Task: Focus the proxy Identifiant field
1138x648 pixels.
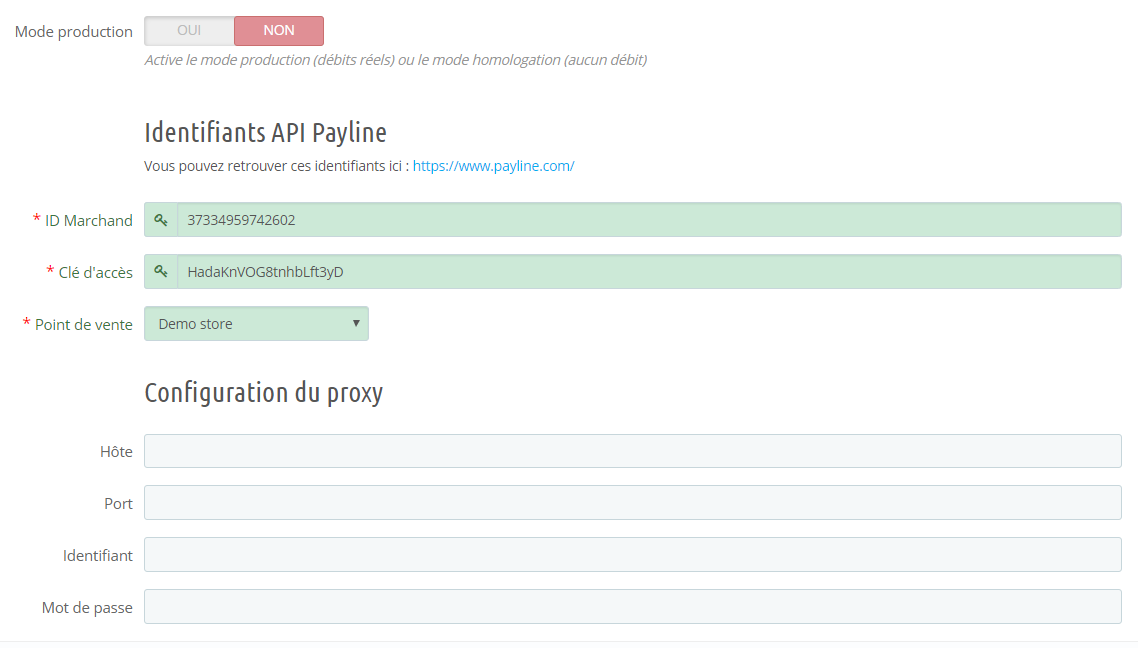Action: pos(632,555)
